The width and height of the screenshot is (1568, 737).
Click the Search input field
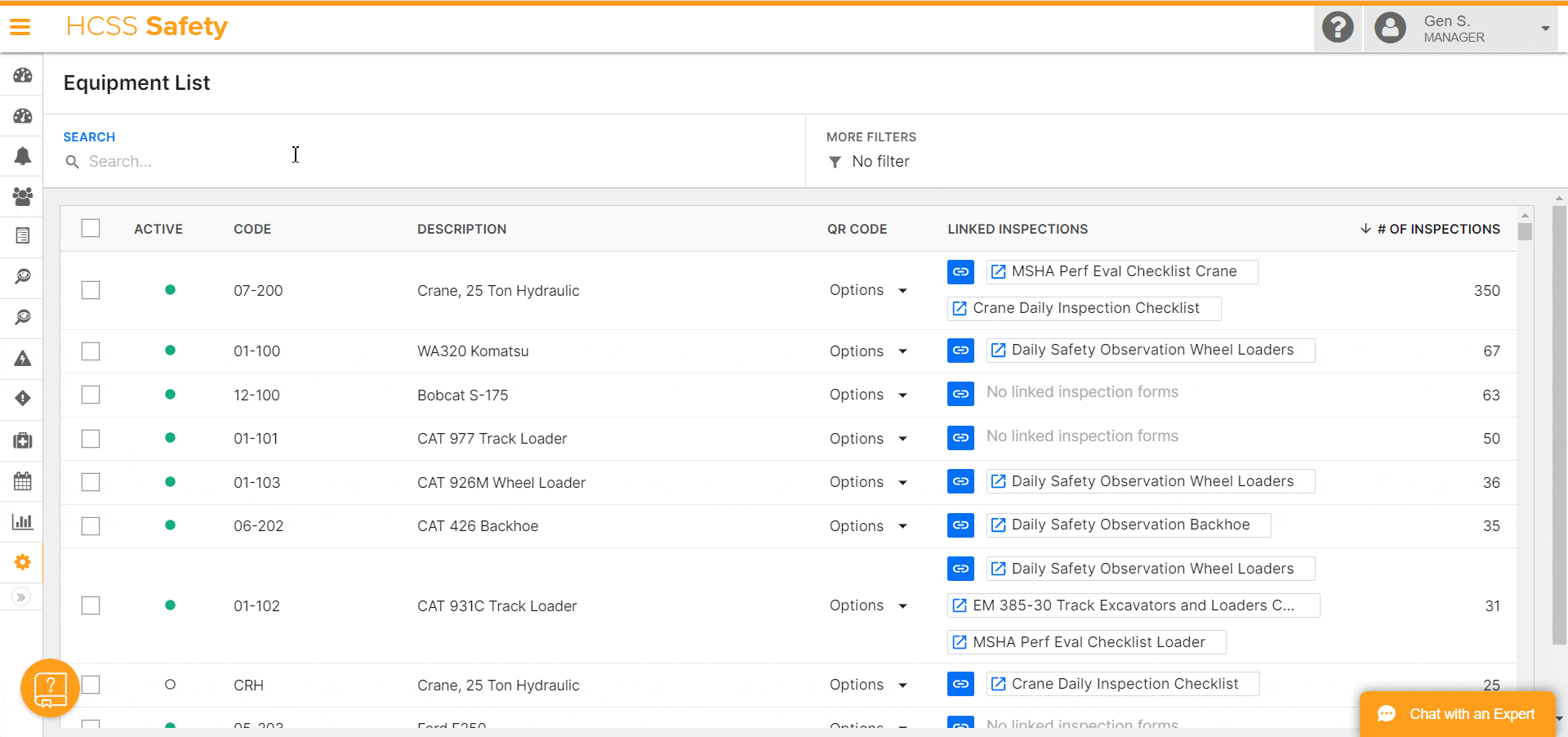coord(425,162)
